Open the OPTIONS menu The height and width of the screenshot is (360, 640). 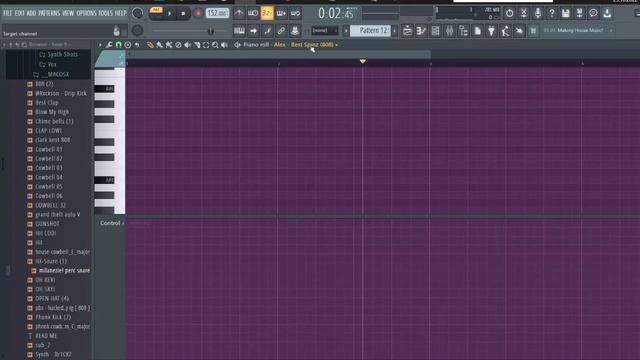[87, 13]
